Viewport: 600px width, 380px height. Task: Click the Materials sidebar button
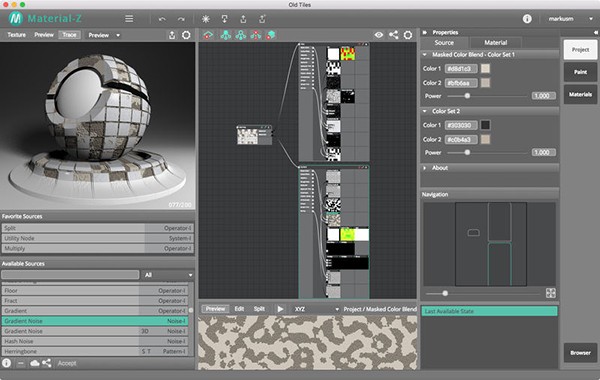pyautogui.click(x=580, y=94)
